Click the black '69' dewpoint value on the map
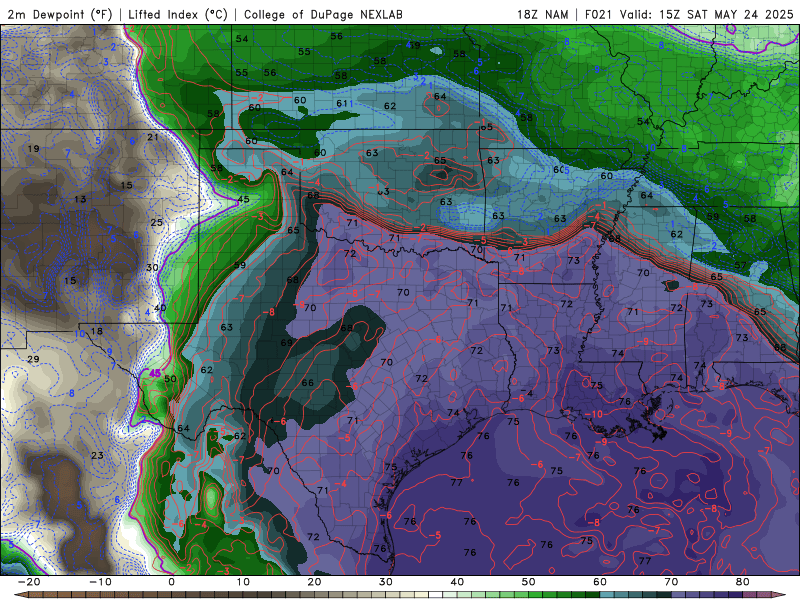This screenshot has width=800, height=600. click(x=286, y=343)
